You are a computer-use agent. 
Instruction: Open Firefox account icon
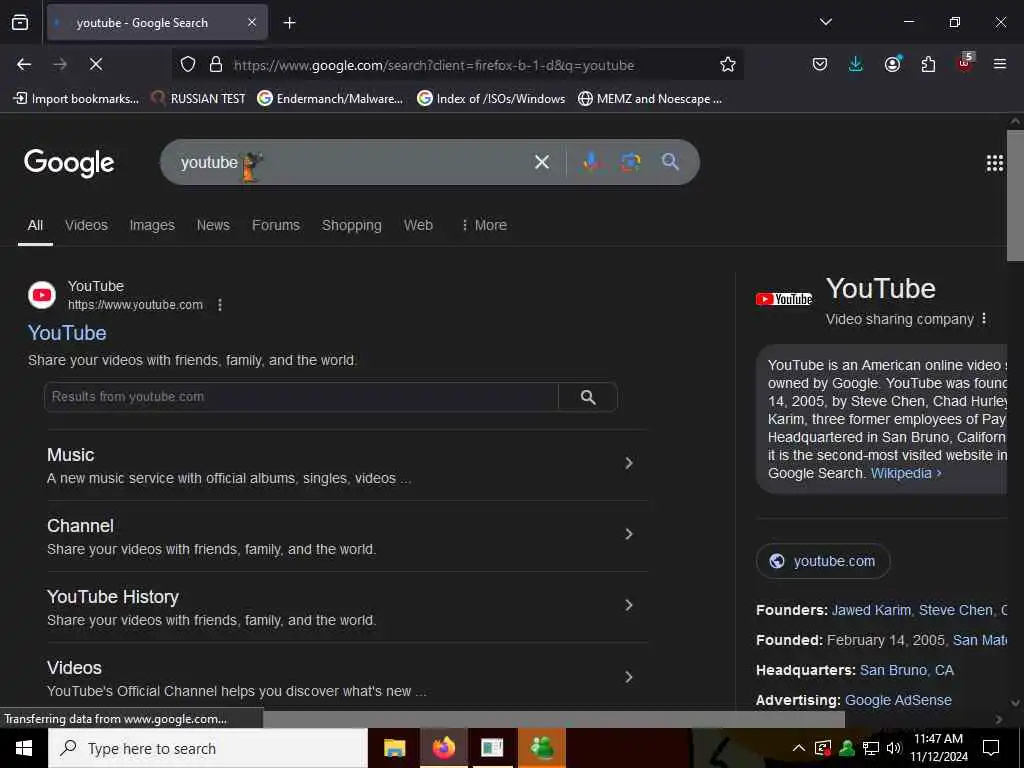pyautogui.click(x=892, y=64)
